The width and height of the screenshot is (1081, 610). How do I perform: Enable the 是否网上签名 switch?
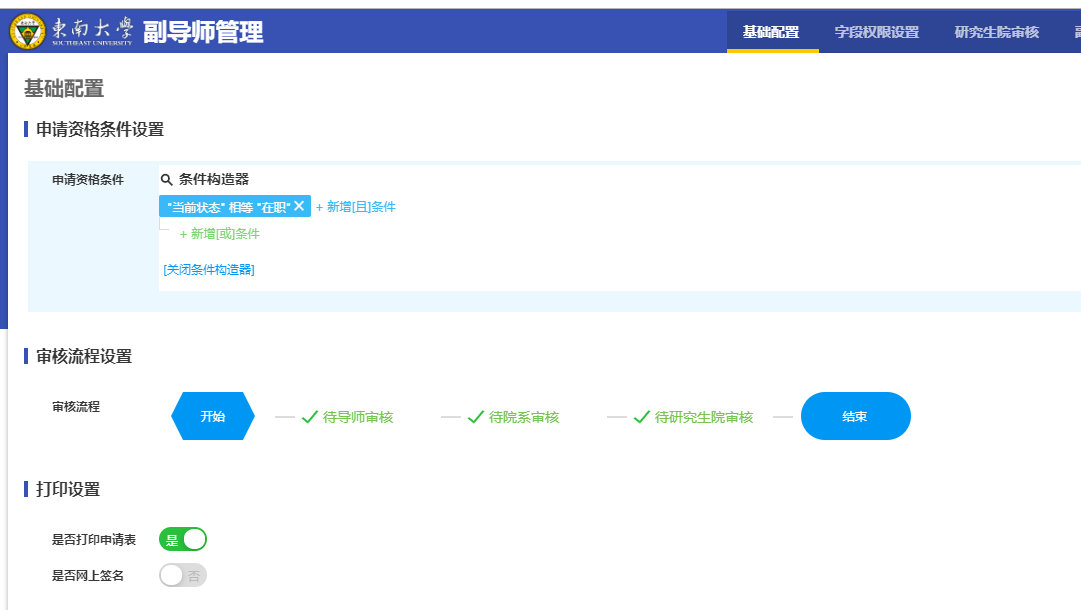click(183, 576)
